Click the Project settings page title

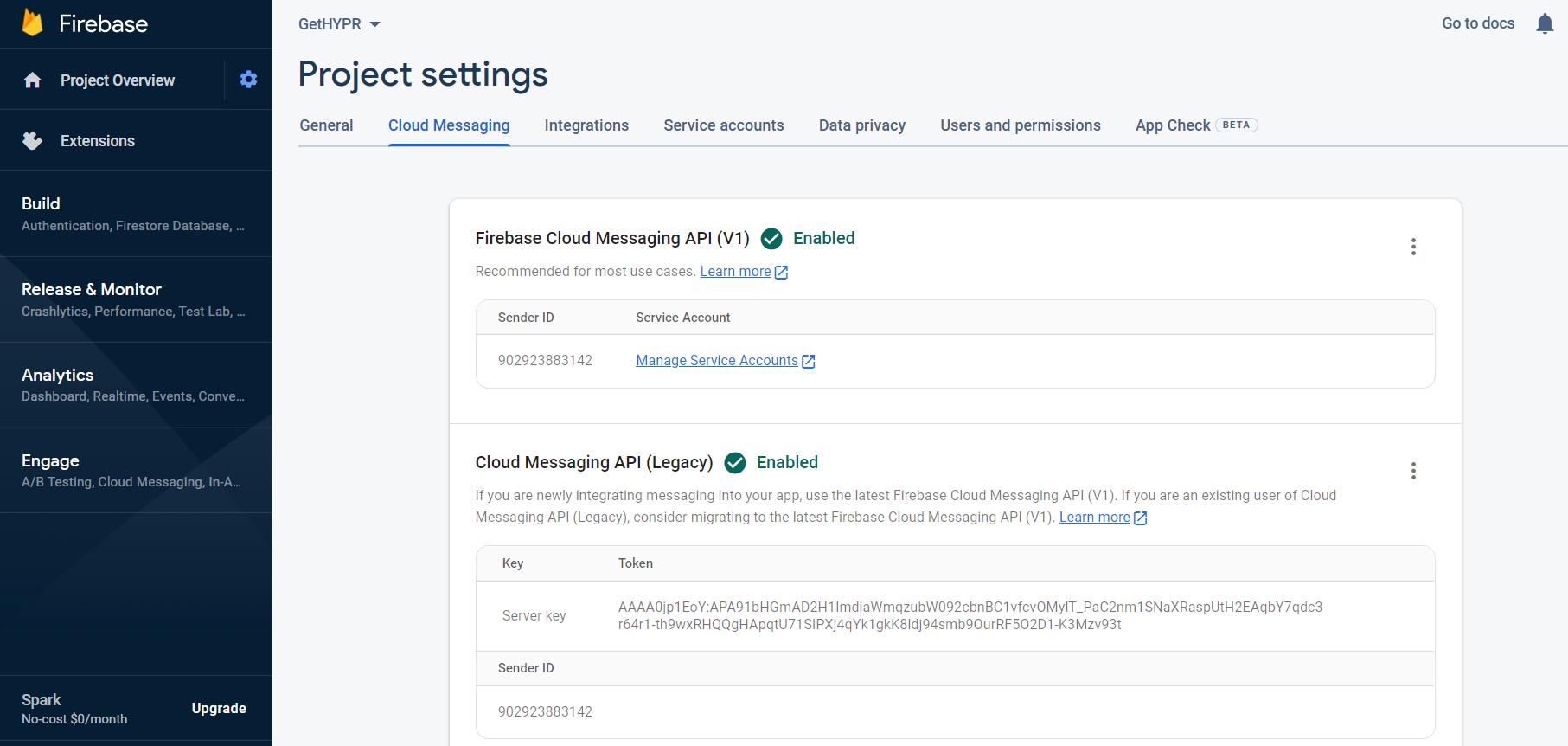pyautogui.click(x=423, y=74)
